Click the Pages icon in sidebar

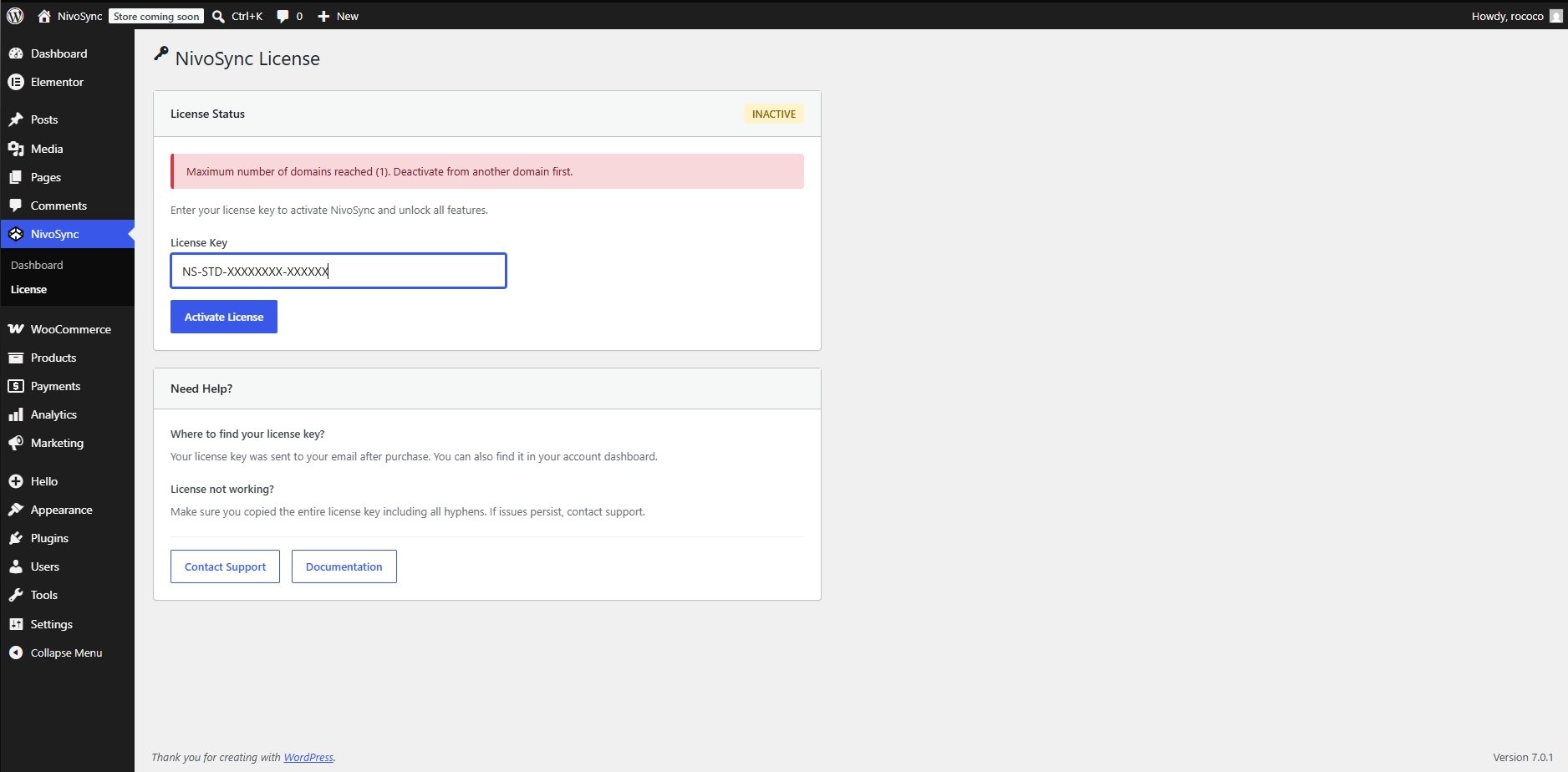(16, 177)
